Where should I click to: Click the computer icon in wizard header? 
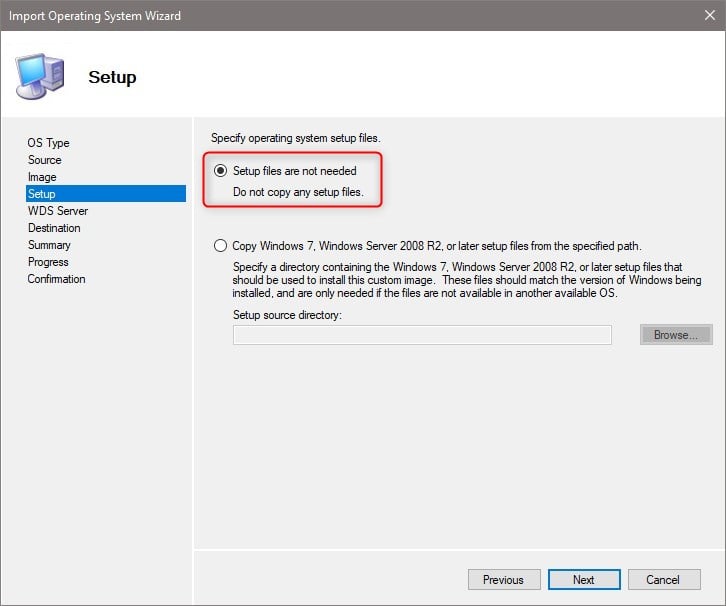pos(40,76)
